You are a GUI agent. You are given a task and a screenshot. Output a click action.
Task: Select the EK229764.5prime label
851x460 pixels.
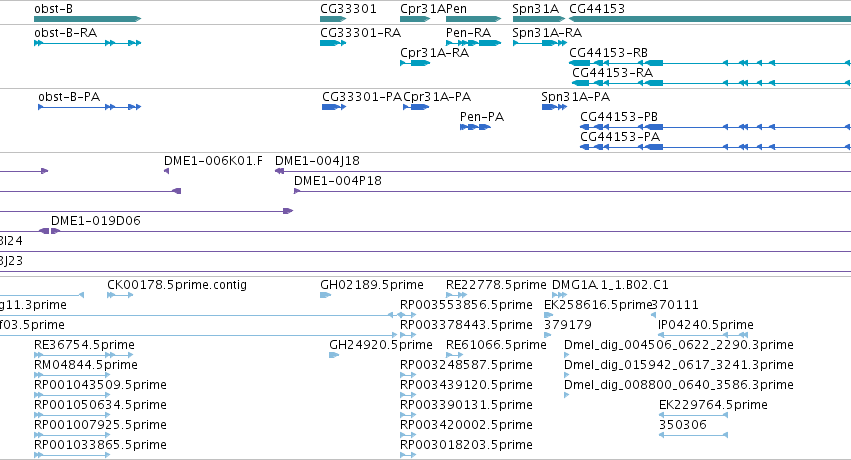pyautogui.click(x=713, y=405)
